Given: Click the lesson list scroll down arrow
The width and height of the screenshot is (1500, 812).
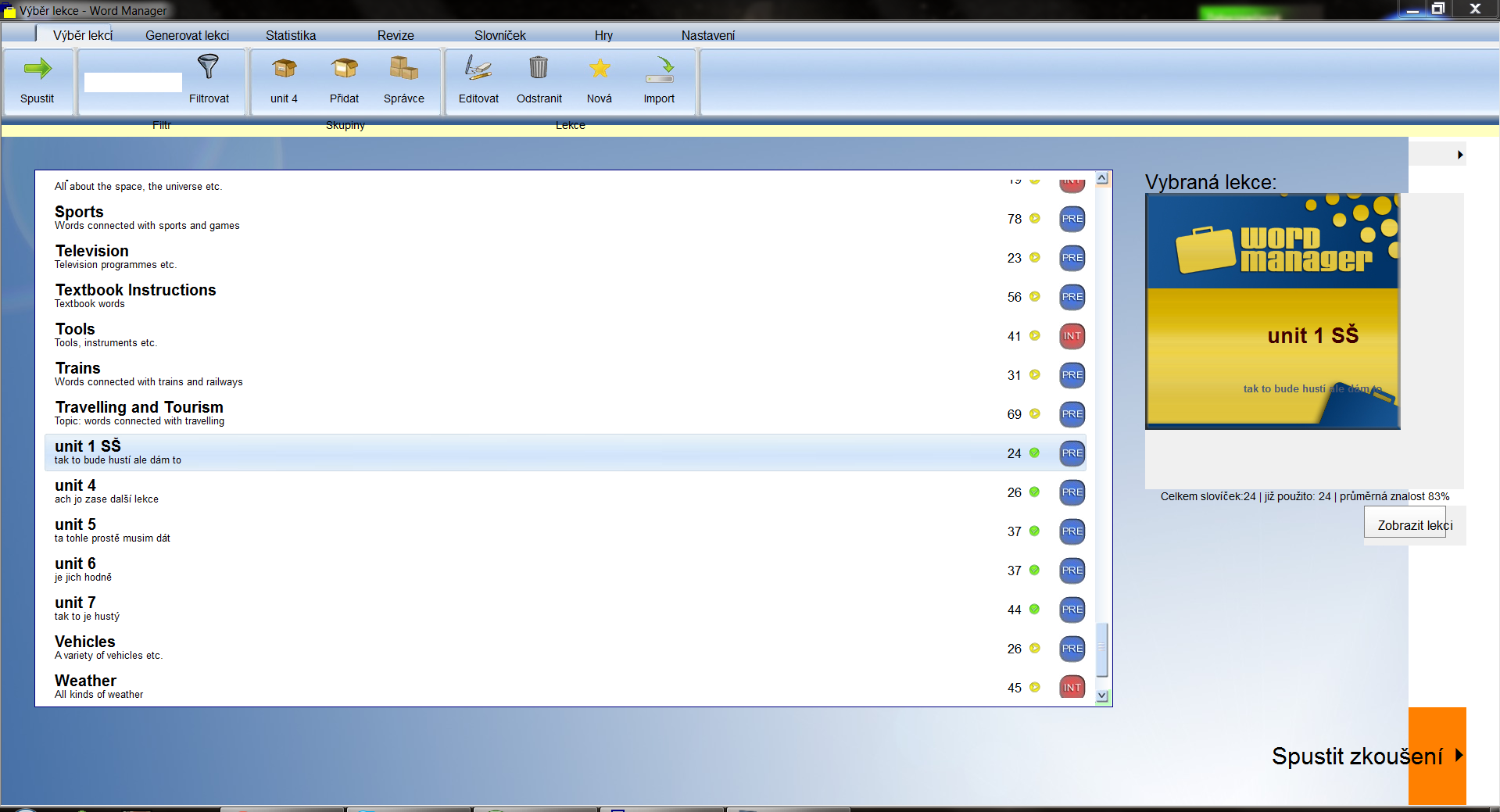Looking at the screenshot, I should (x=1102, y=696).
